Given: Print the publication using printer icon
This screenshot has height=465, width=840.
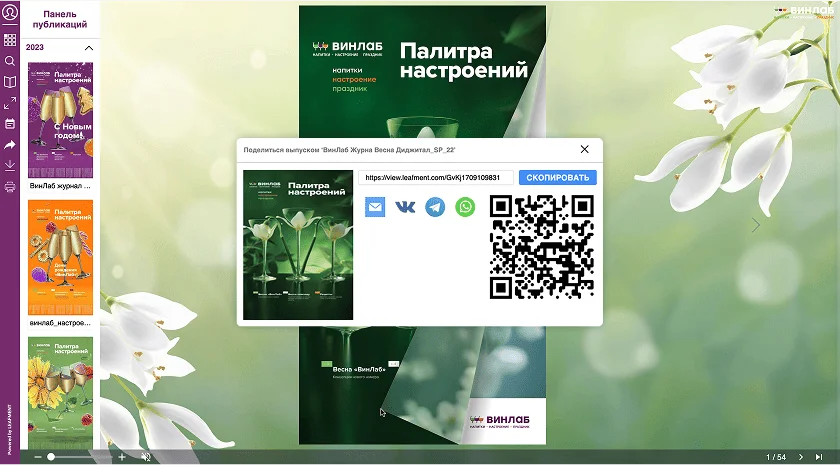Looking at the screenshot, I should (10, 187).
